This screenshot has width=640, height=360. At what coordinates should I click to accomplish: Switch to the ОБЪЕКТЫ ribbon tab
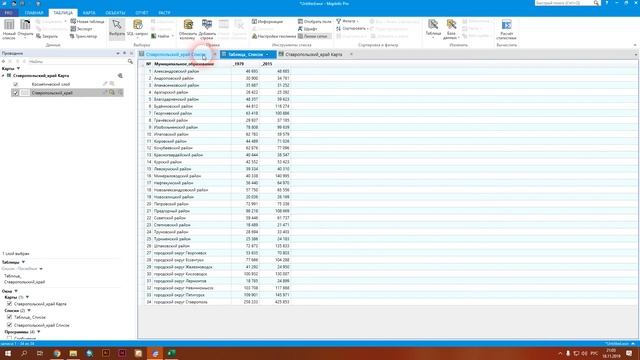[x=115, y=13]
